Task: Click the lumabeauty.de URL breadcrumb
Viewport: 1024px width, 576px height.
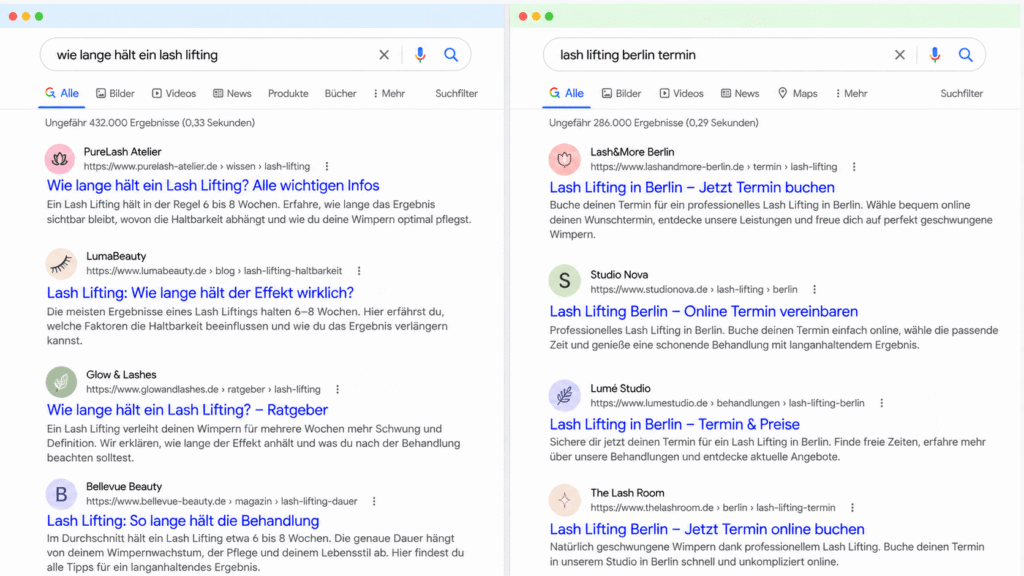Action: tap(214, 270)
